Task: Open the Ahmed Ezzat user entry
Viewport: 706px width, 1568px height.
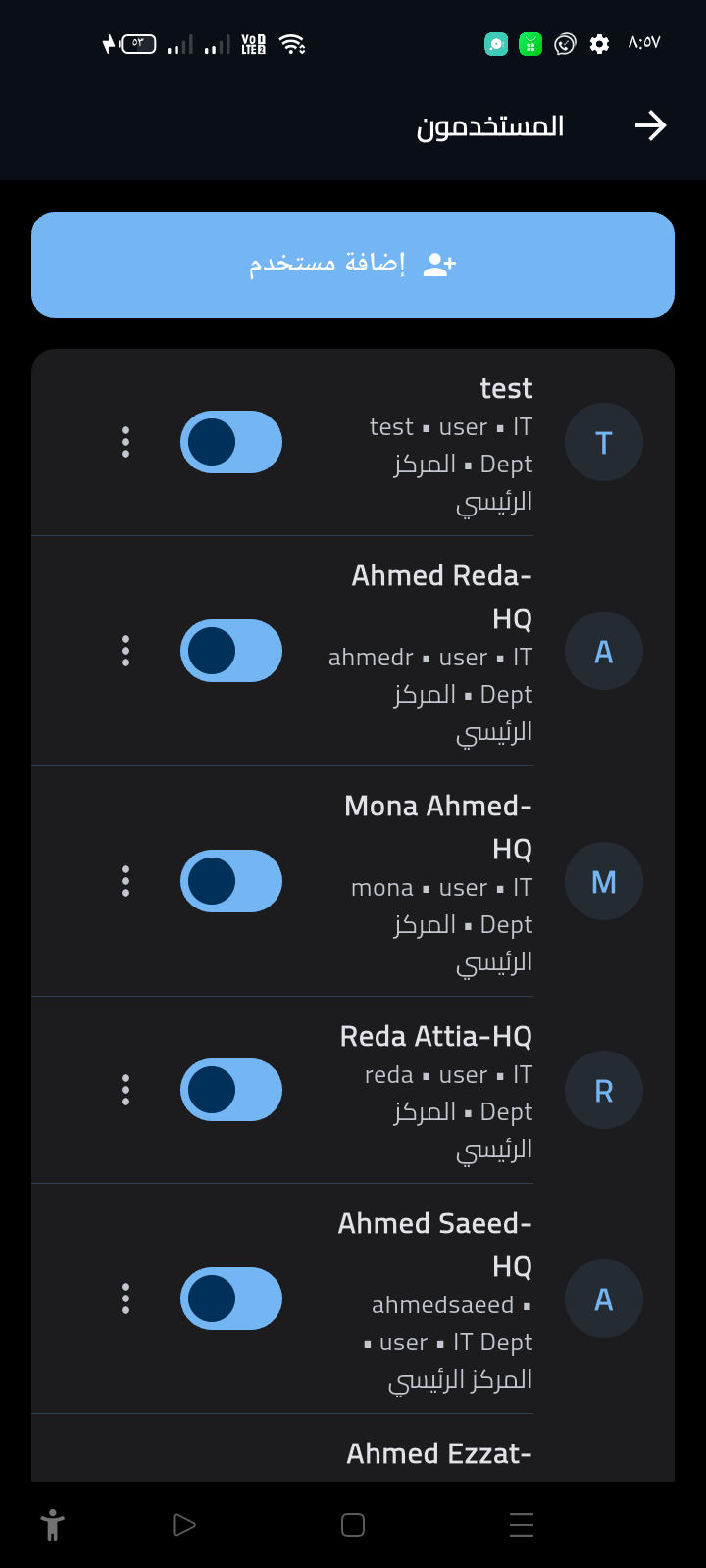Action: click(353, 1448)
